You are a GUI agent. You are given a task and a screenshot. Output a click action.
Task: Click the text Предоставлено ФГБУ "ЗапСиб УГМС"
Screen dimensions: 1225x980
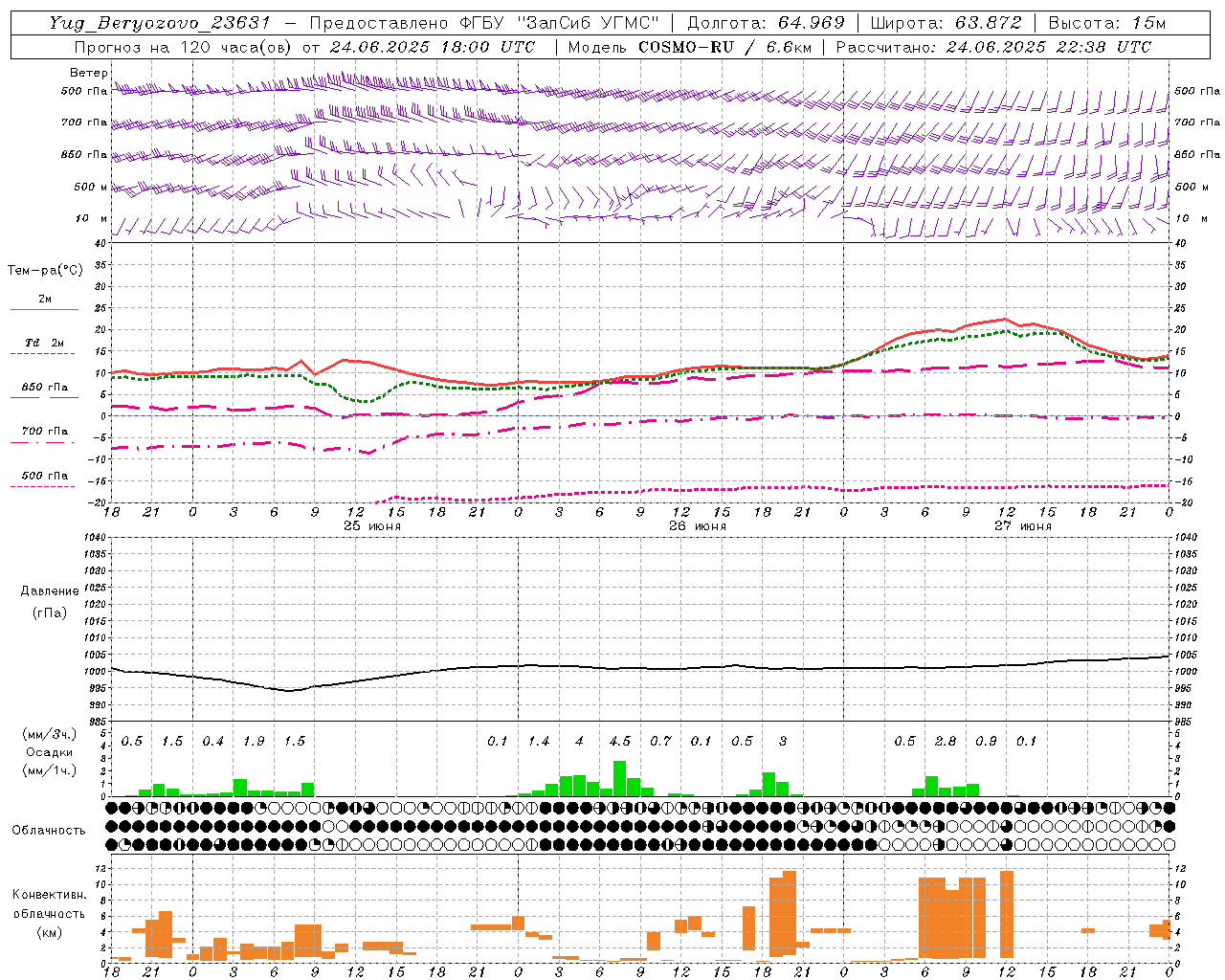(x=485, y=23)
